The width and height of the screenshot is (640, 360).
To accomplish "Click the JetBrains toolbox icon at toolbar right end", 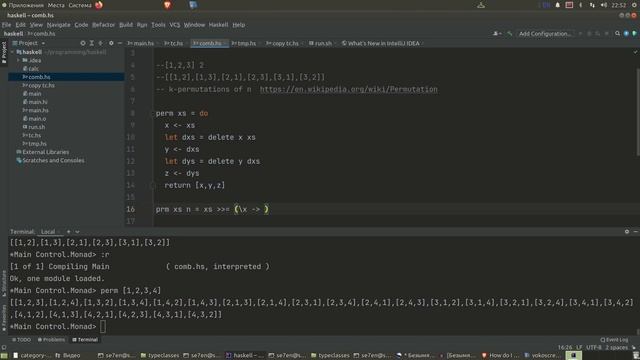I will tap(634, 33).
